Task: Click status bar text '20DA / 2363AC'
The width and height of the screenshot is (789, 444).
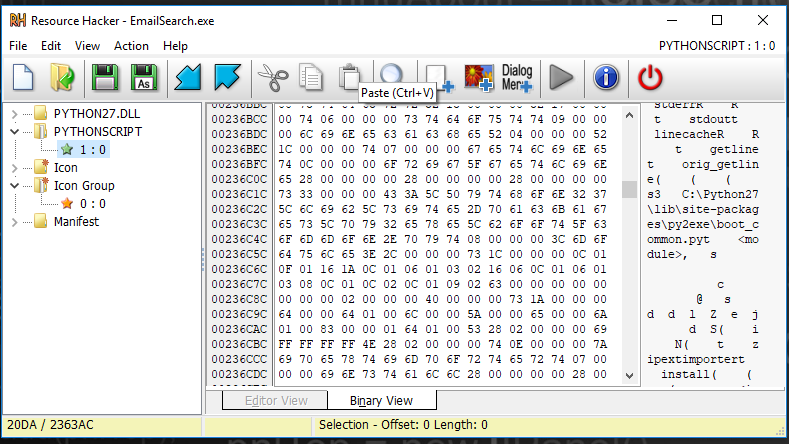Action: tap(50, 425)
